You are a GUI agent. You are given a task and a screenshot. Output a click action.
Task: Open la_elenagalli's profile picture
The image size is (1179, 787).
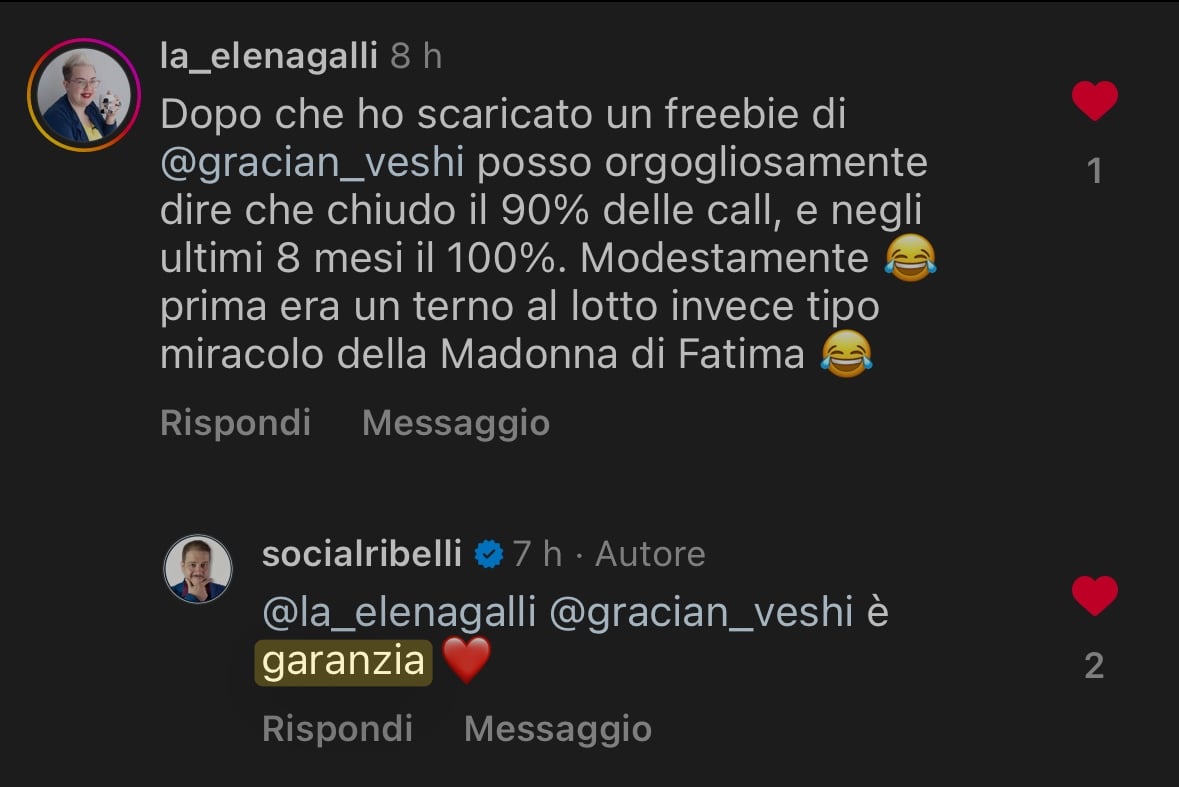(x=84, y=96)
